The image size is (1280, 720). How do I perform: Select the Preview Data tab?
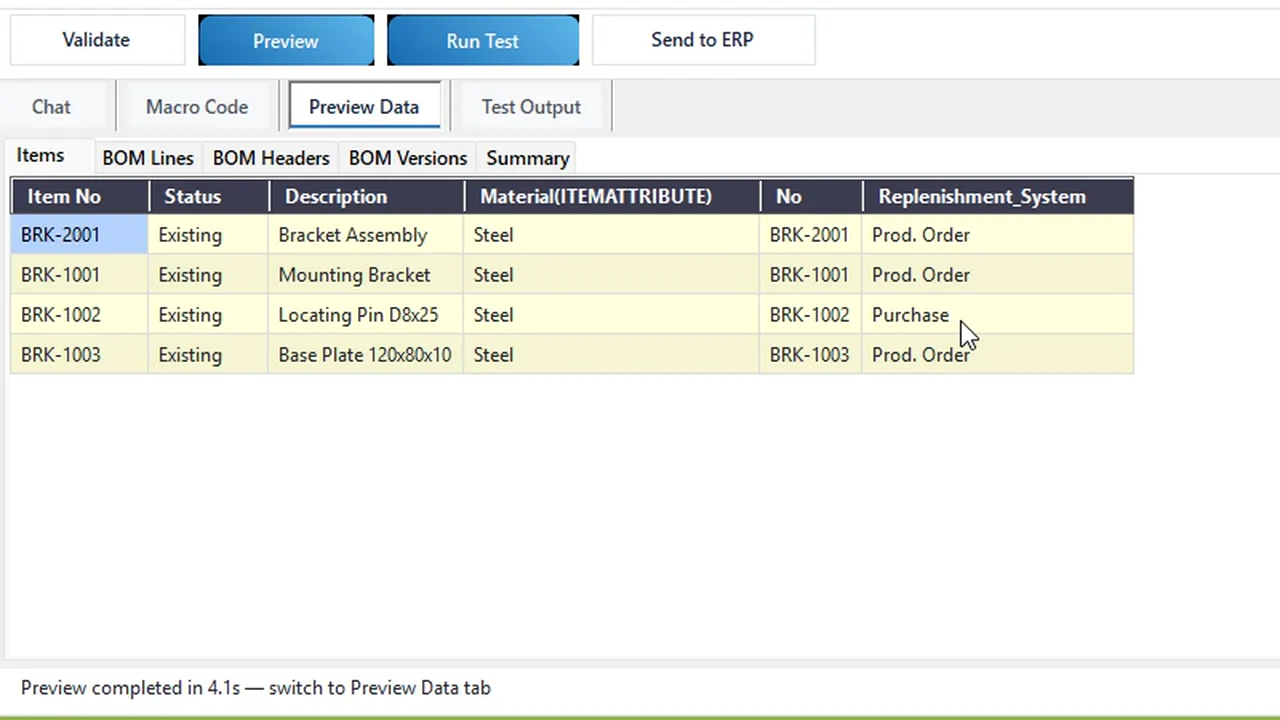tap(364, 107)
